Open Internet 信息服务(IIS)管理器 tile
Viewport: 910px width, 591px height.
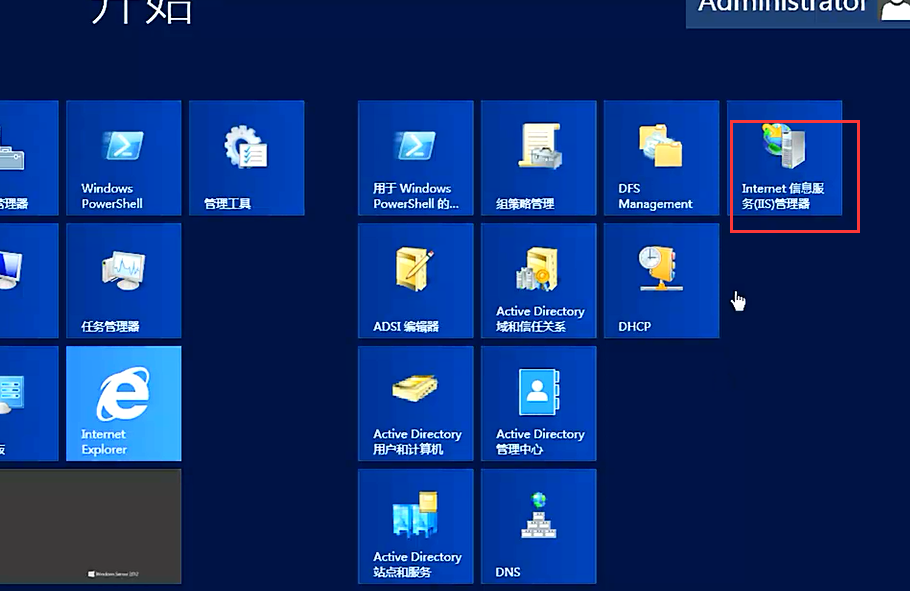tap(785, 158)
